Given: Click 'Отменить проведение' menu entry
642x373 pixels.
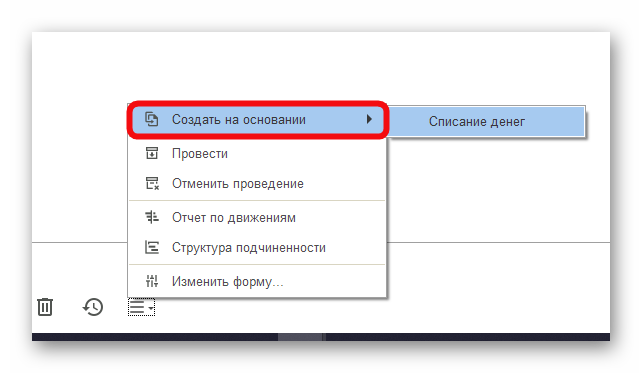Looking at the screenshot, I should click(257, 183).
